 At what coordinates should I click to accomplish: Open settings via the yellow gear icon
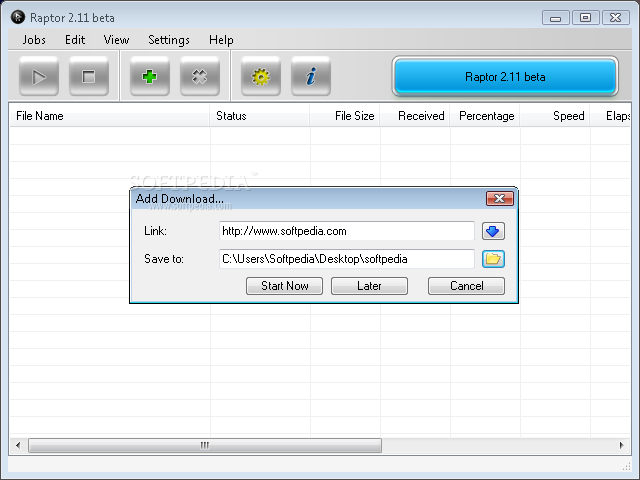[x=261, y=76]
